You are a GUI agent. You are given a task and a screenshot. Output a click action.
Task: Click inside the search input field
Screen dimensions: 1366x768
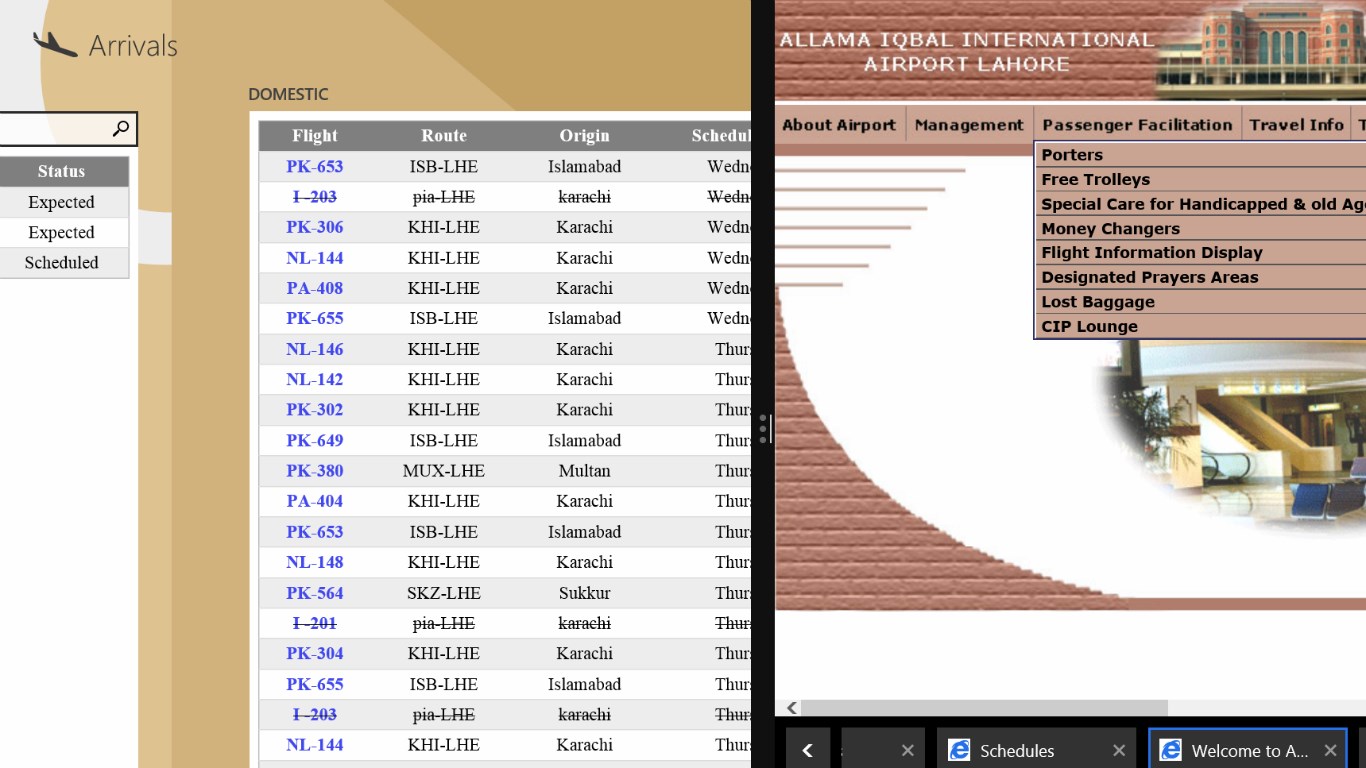click(55, 129)
